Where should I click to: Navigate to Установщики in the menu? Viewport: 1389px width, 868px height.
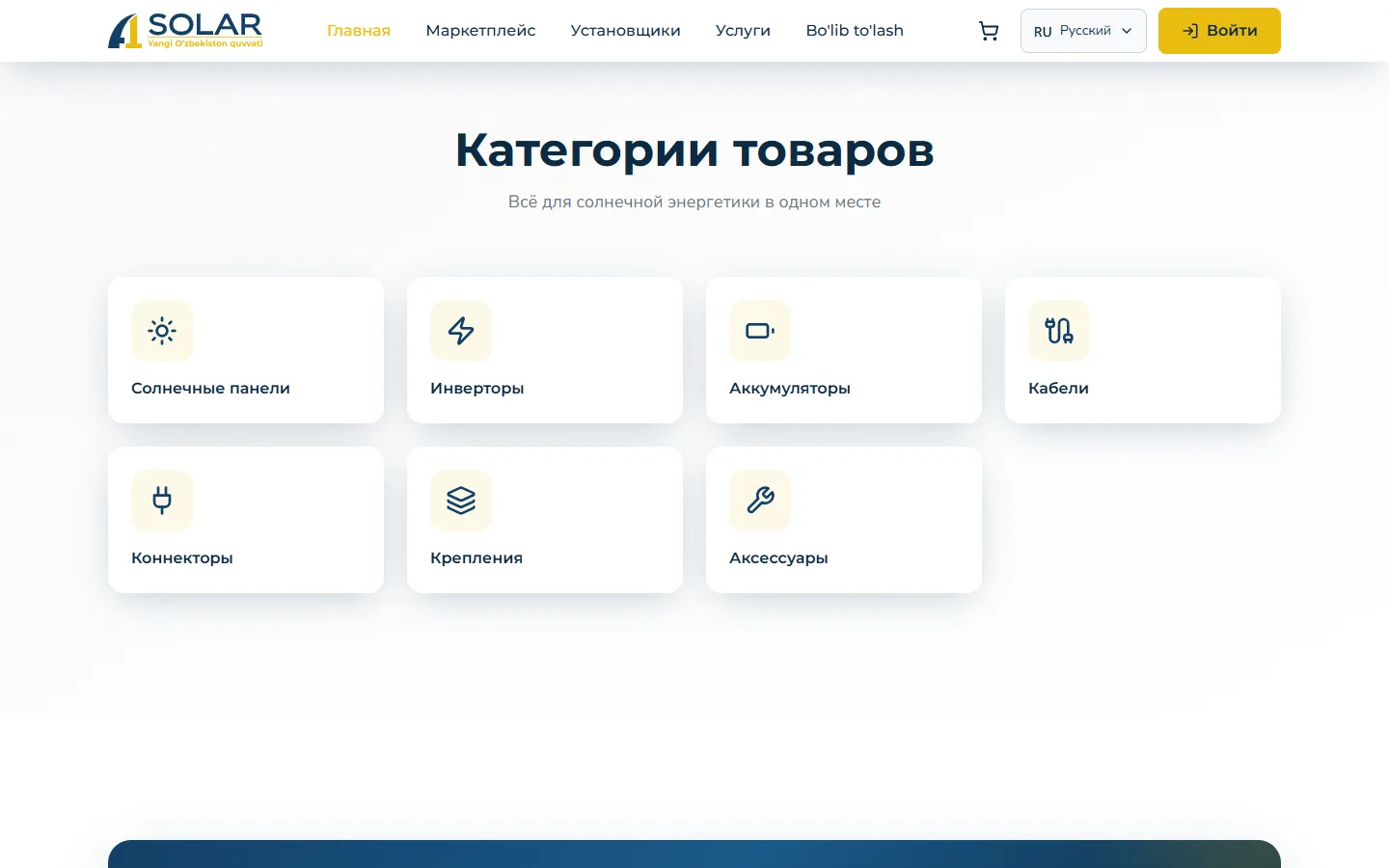coord(626,31)
